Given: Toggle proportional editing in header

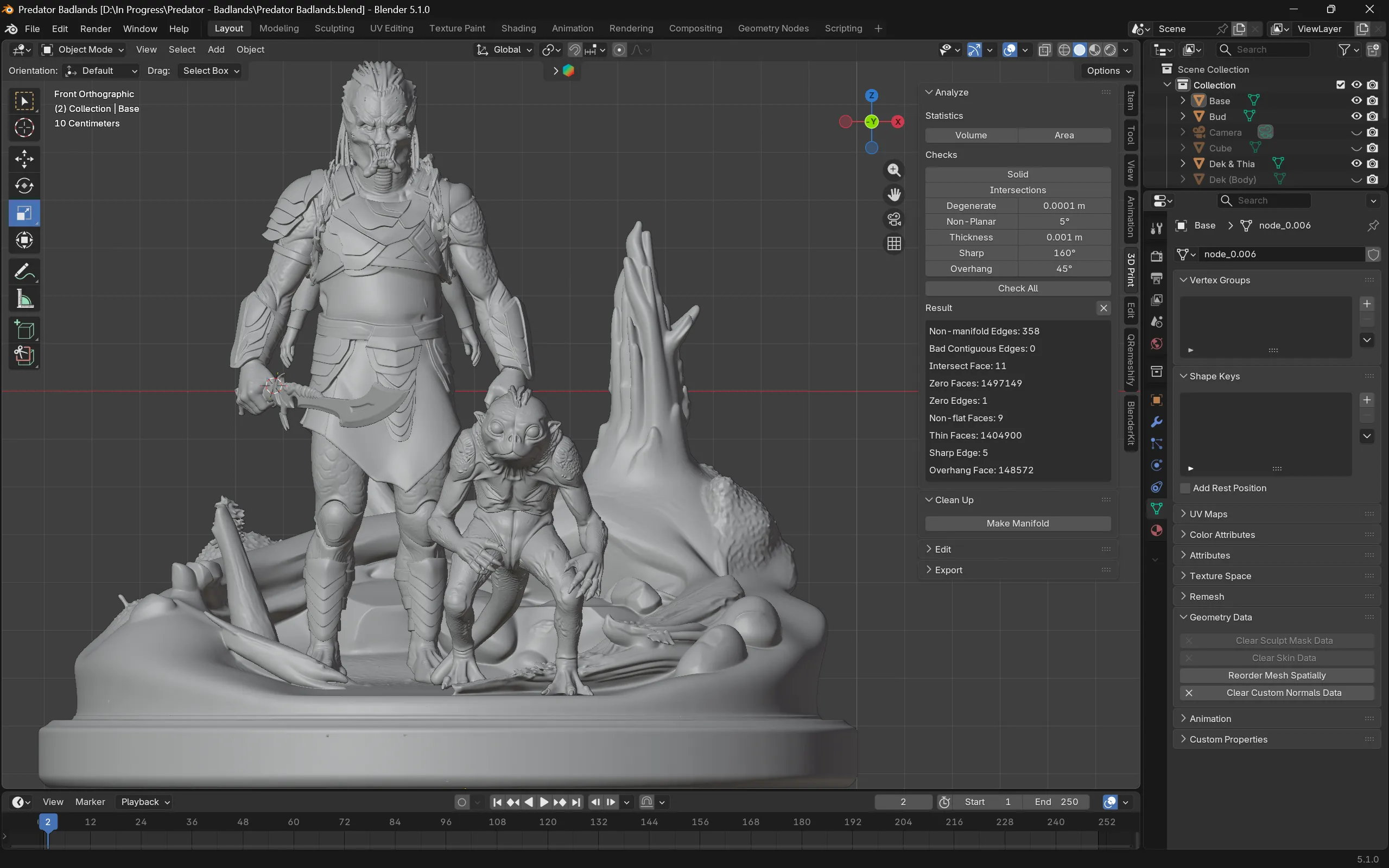Looking at the screenshot, I should (619, 50).
